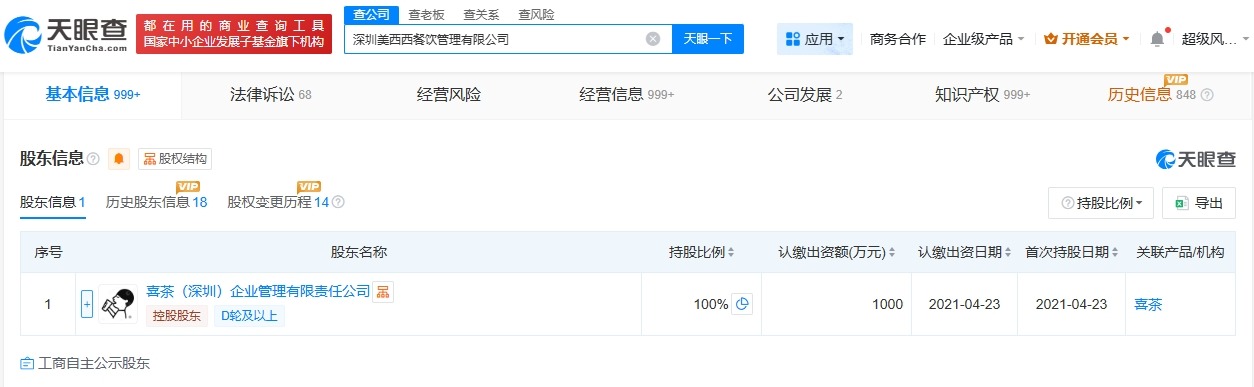Screen dimensions: 1254x387
Task: Click the 控股股东 tag
Action: pyautogui.click(x=177, y=316)
